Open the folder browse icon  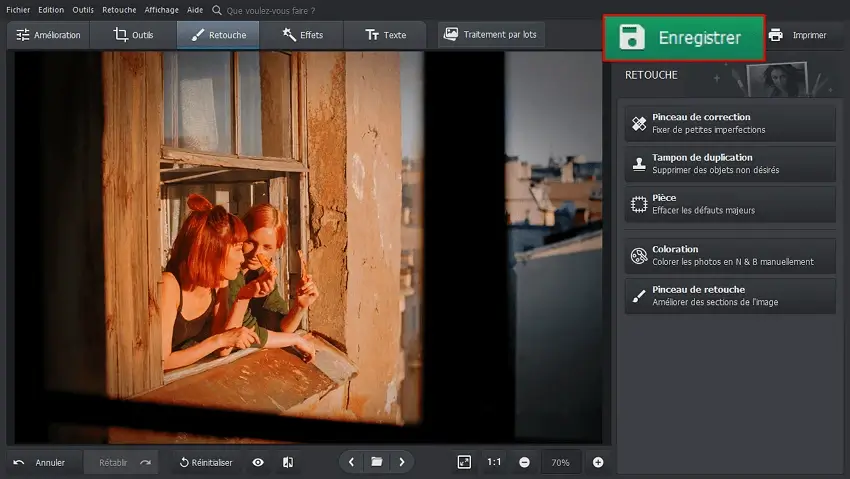[x=377, y=462]
